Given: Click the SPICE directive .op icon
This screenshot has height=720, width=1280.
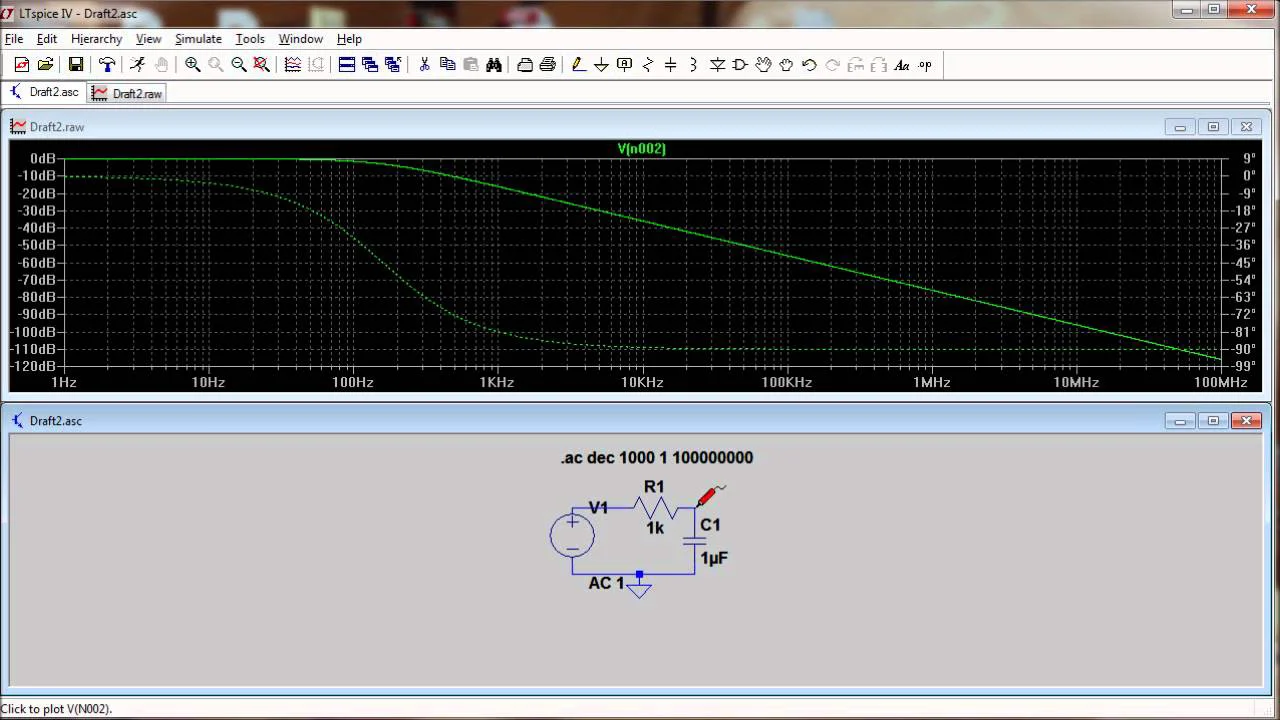Looking at the screenshot, I should click(x=925, y=65).
